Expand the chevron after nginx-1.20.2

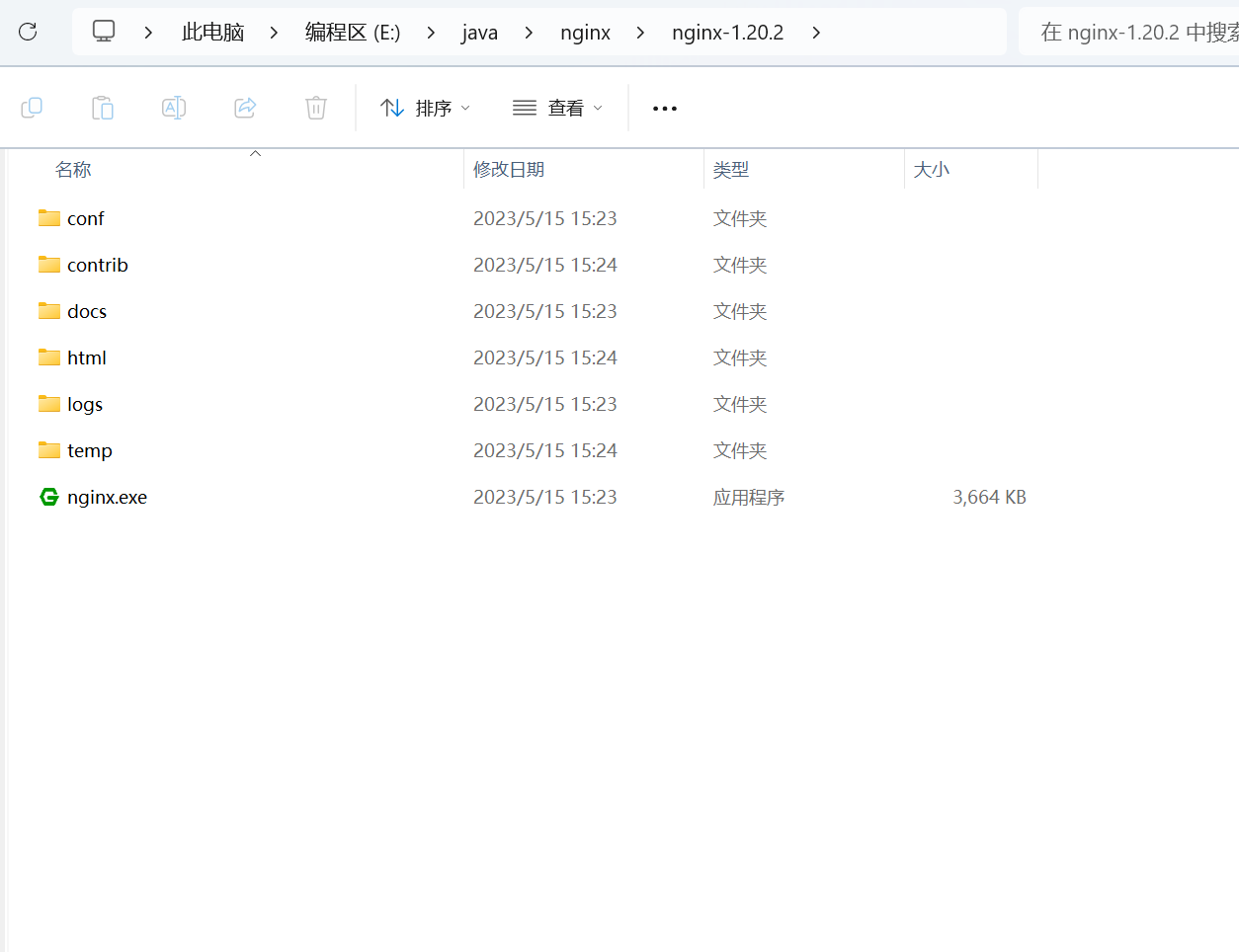pyautogui.click(x=816, y=33)
